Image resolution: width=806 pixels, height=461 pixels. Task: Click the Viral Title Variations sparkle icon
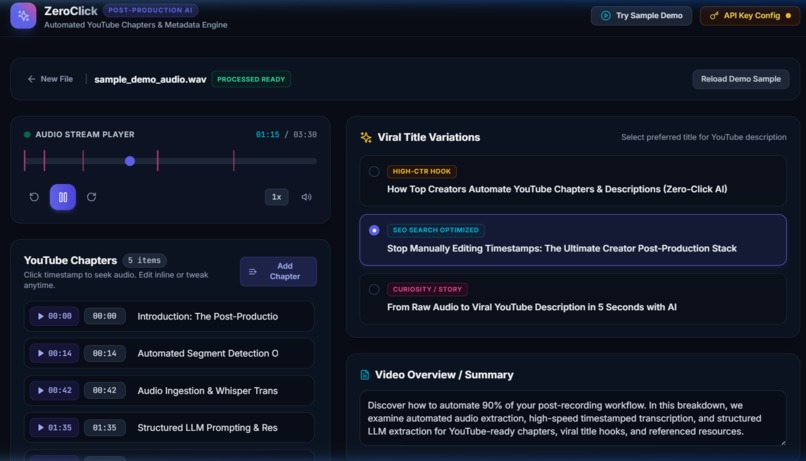pyautogui.click(x=366, y=137)
